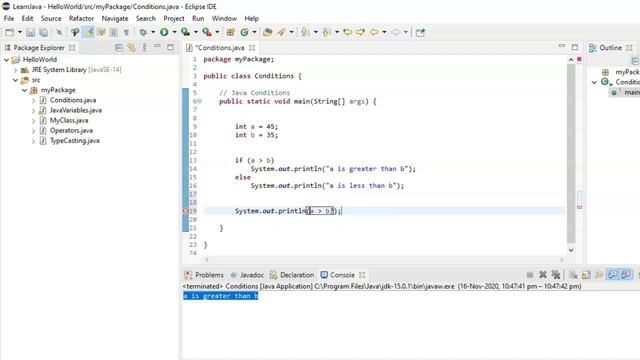The height and width of the screenshot is (360, 640).
Task: Click the editor vertical scrollbar thumb
Action: click(571, 153)
